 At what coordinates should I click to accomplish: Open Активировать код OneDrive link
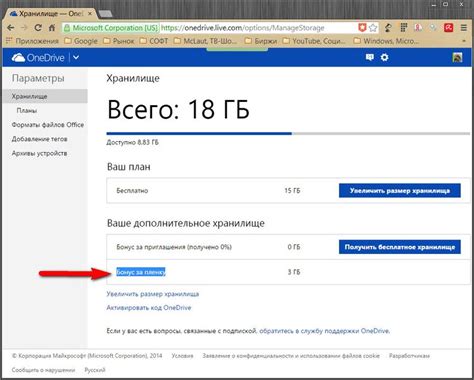click(149, 308)
